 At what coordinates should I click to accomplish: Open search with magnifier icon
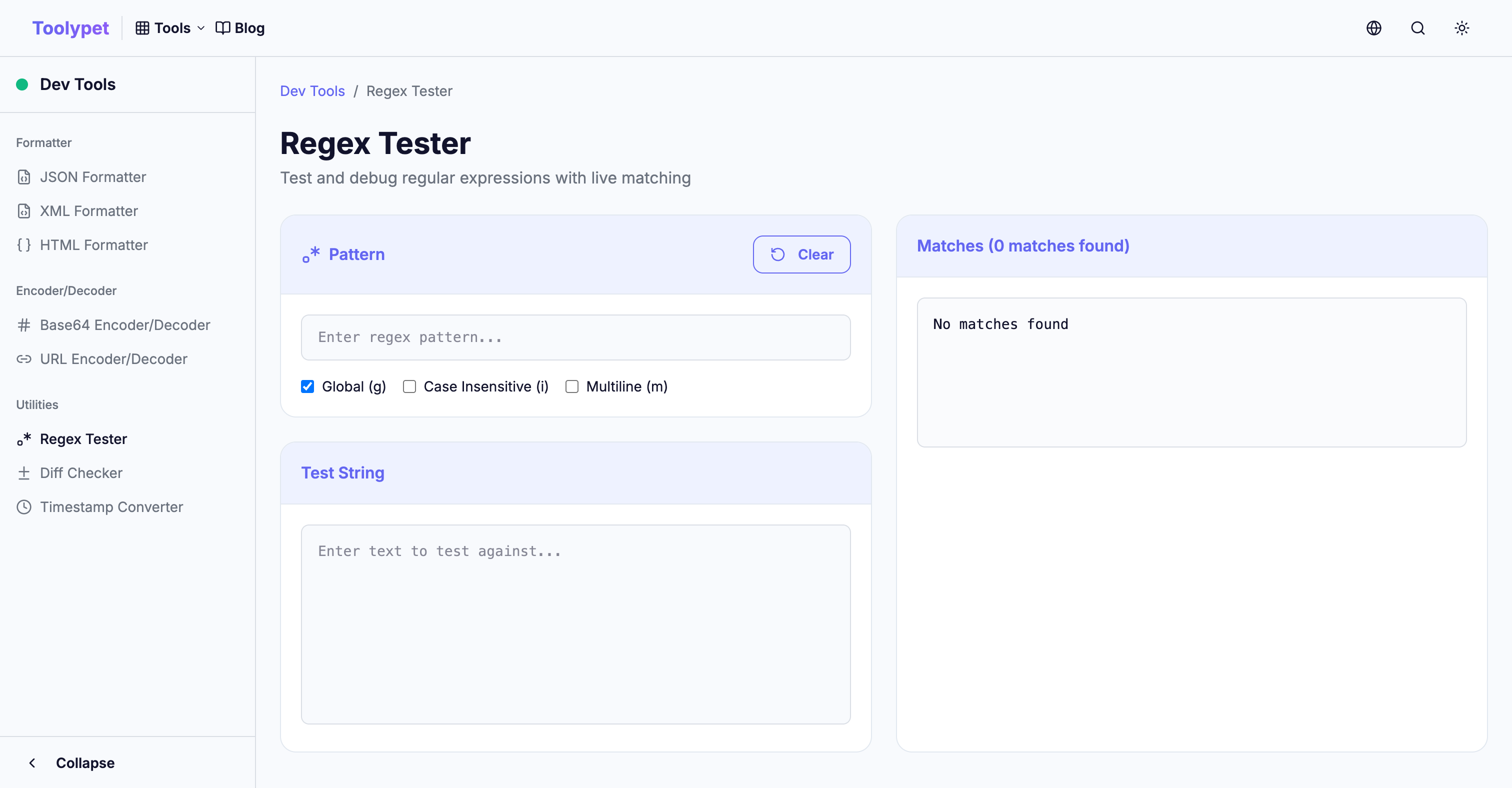[1417, 28]
